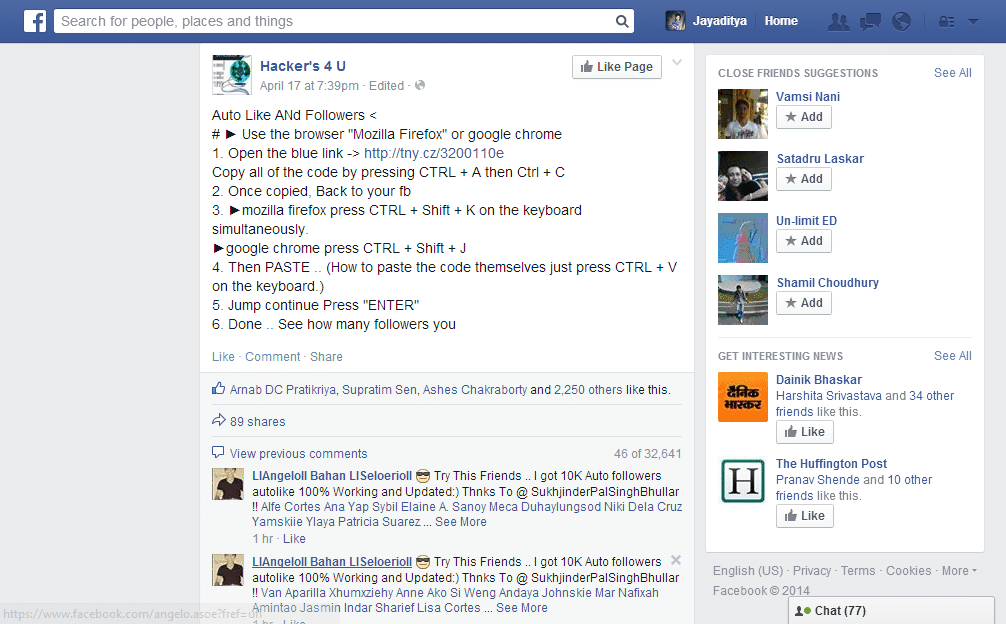Open Supratim Sen profile
The image size is (1006, 624).
pyautogui.click(x=379, y=390)
